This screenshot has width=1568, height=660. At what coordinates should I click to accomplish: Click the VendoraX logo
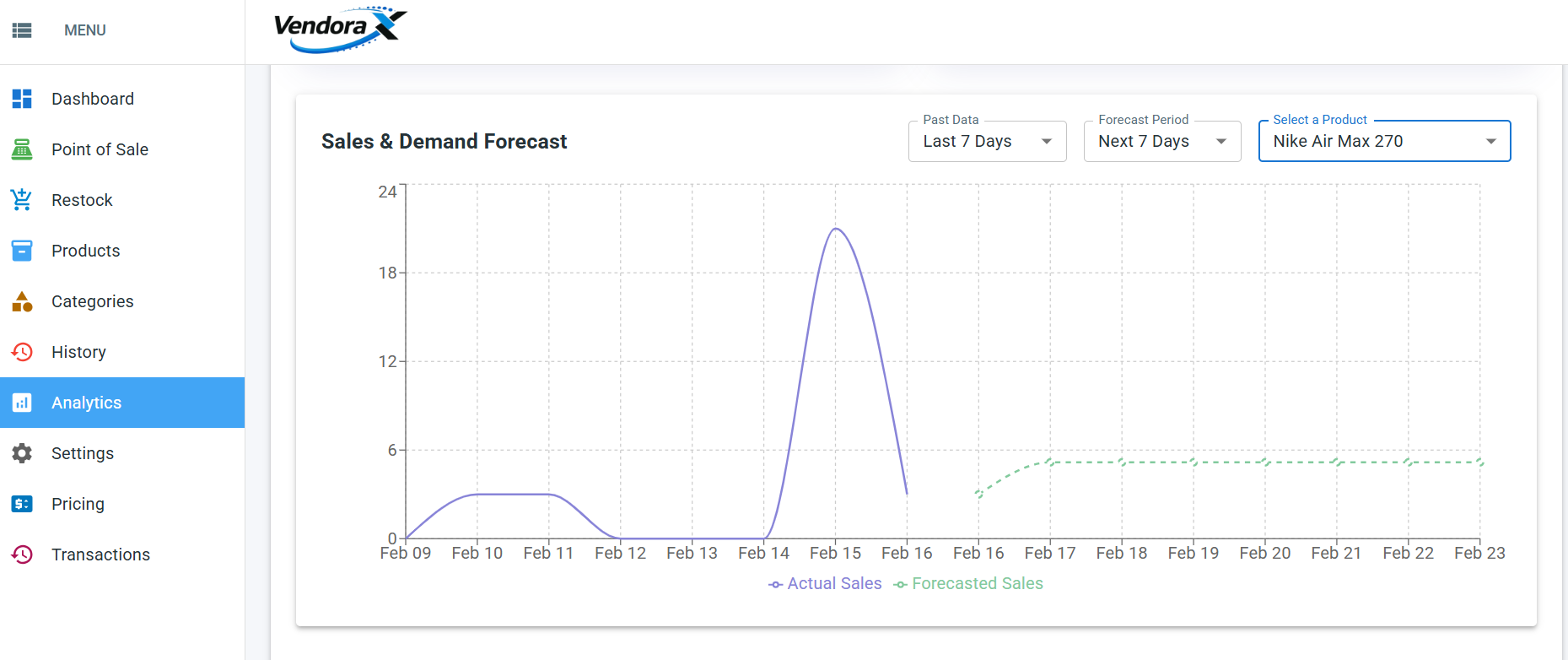point(341,30)
